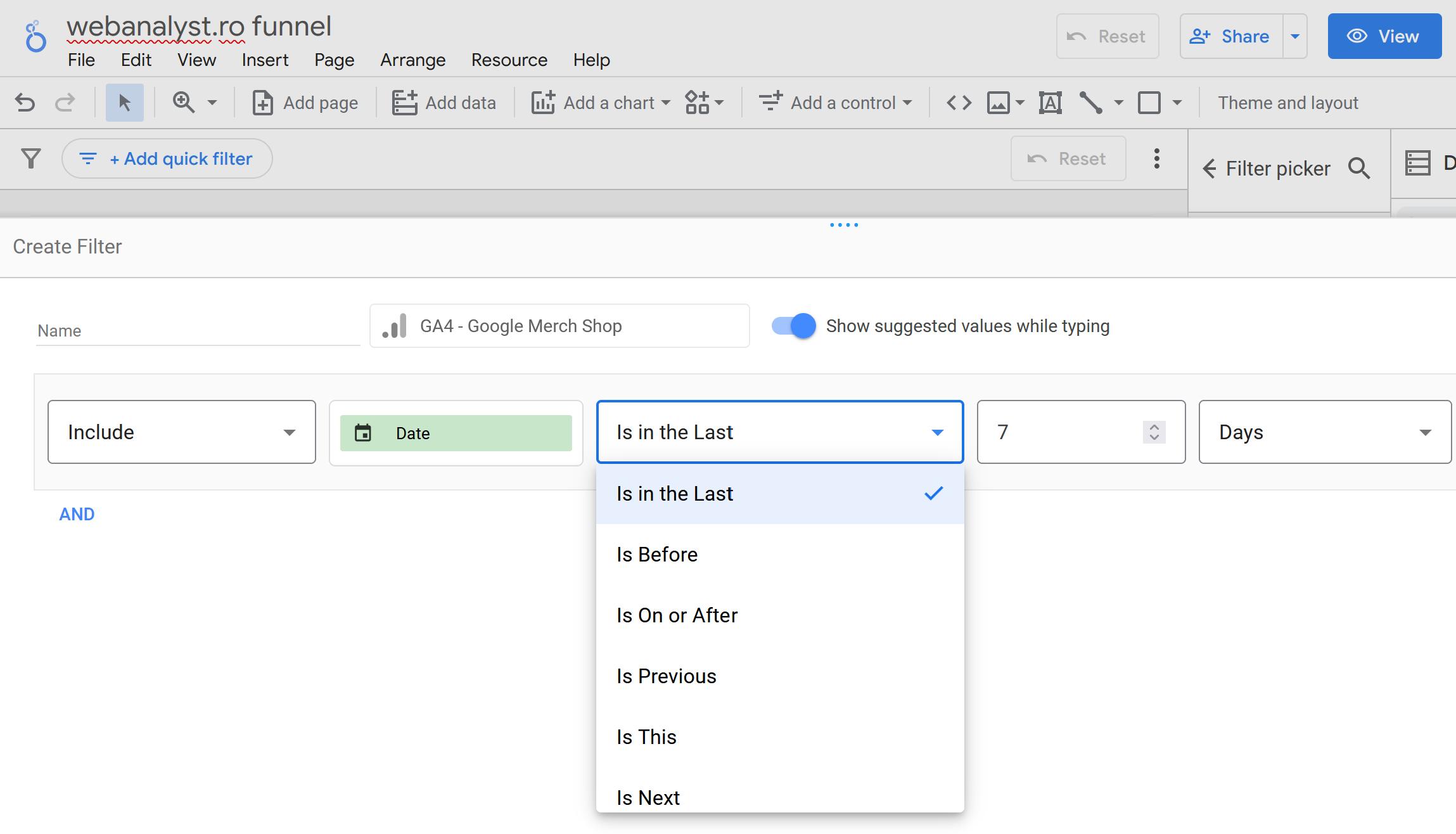Open the Is in the Last operator dropdown

[780, 432]
